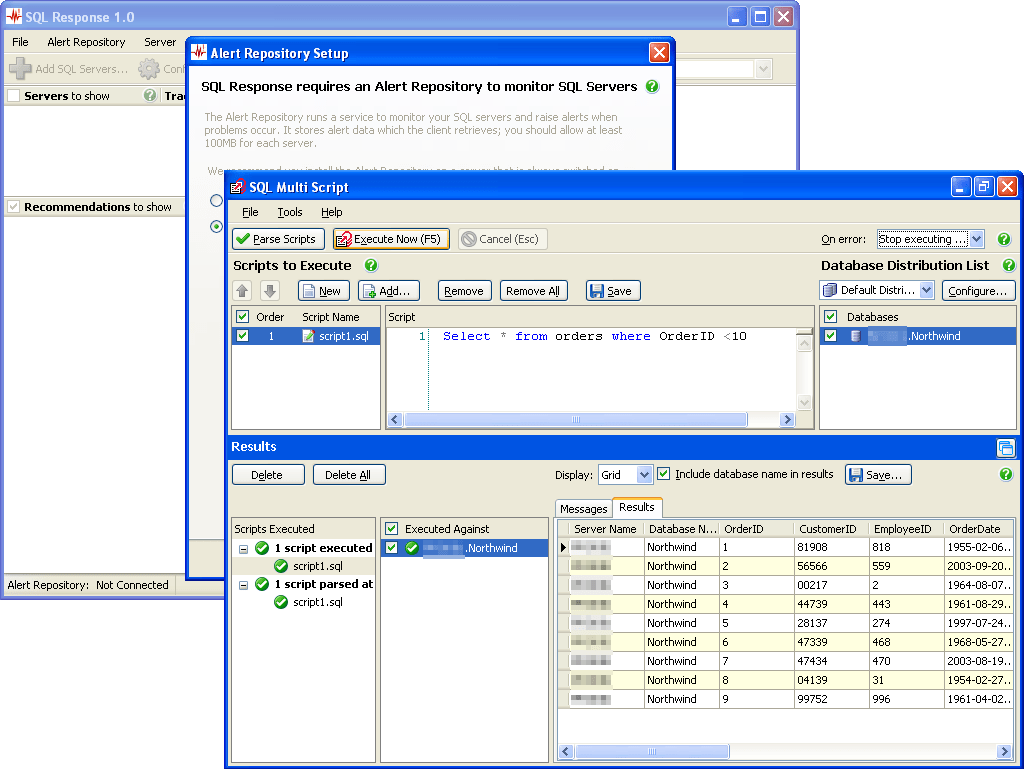This screenshot has height=769, width=1024.
Task: Click results grid horizontal scrollbar thumb
Action: tap(652, 751)
